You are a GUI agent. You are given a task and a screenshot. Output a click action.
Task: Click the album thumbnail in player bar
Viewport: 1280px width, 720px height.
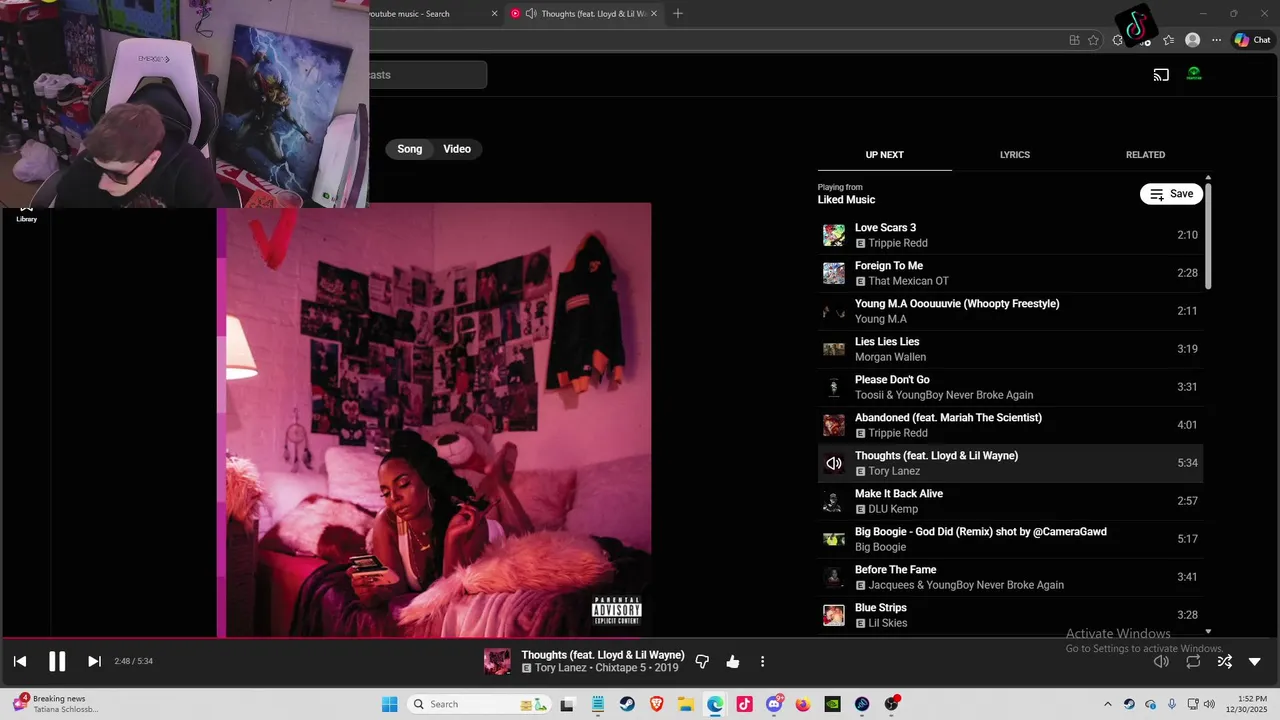point(497,661)
